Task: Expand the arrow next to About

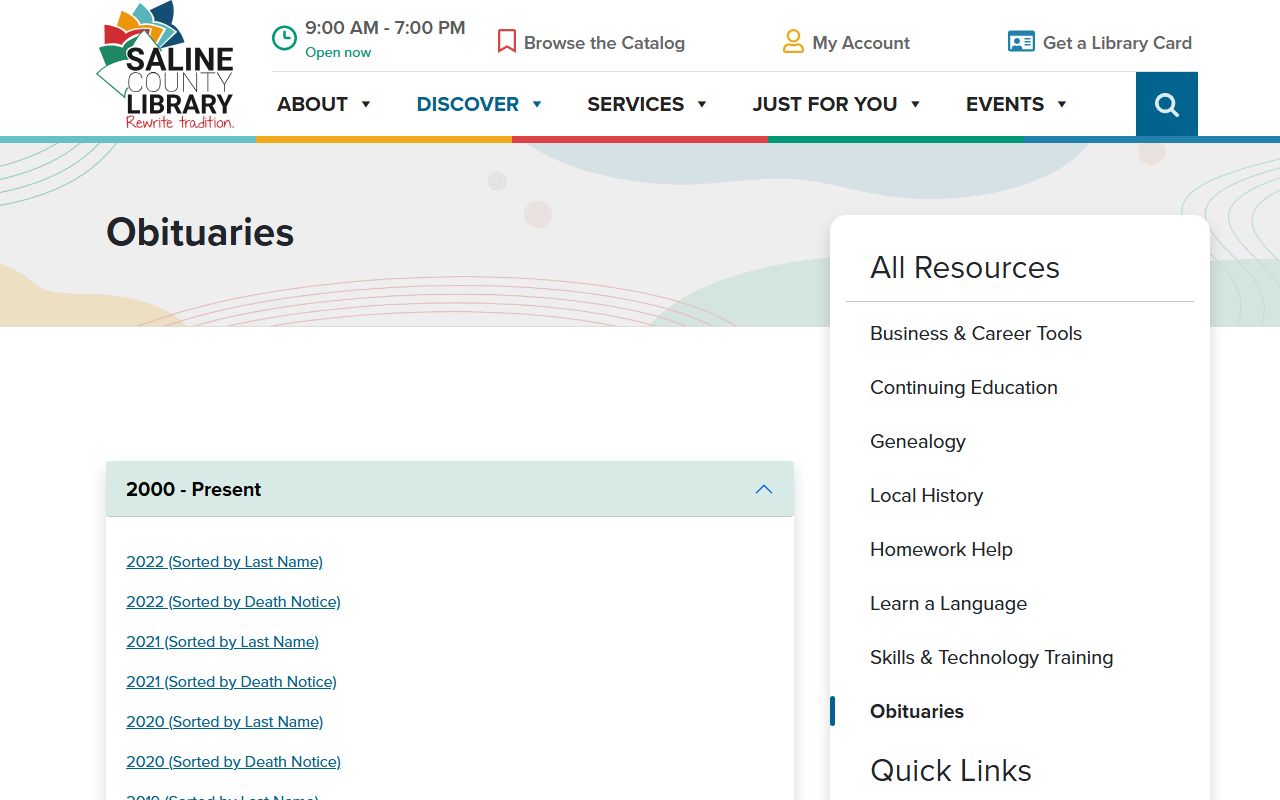Action: coord(366,104)
